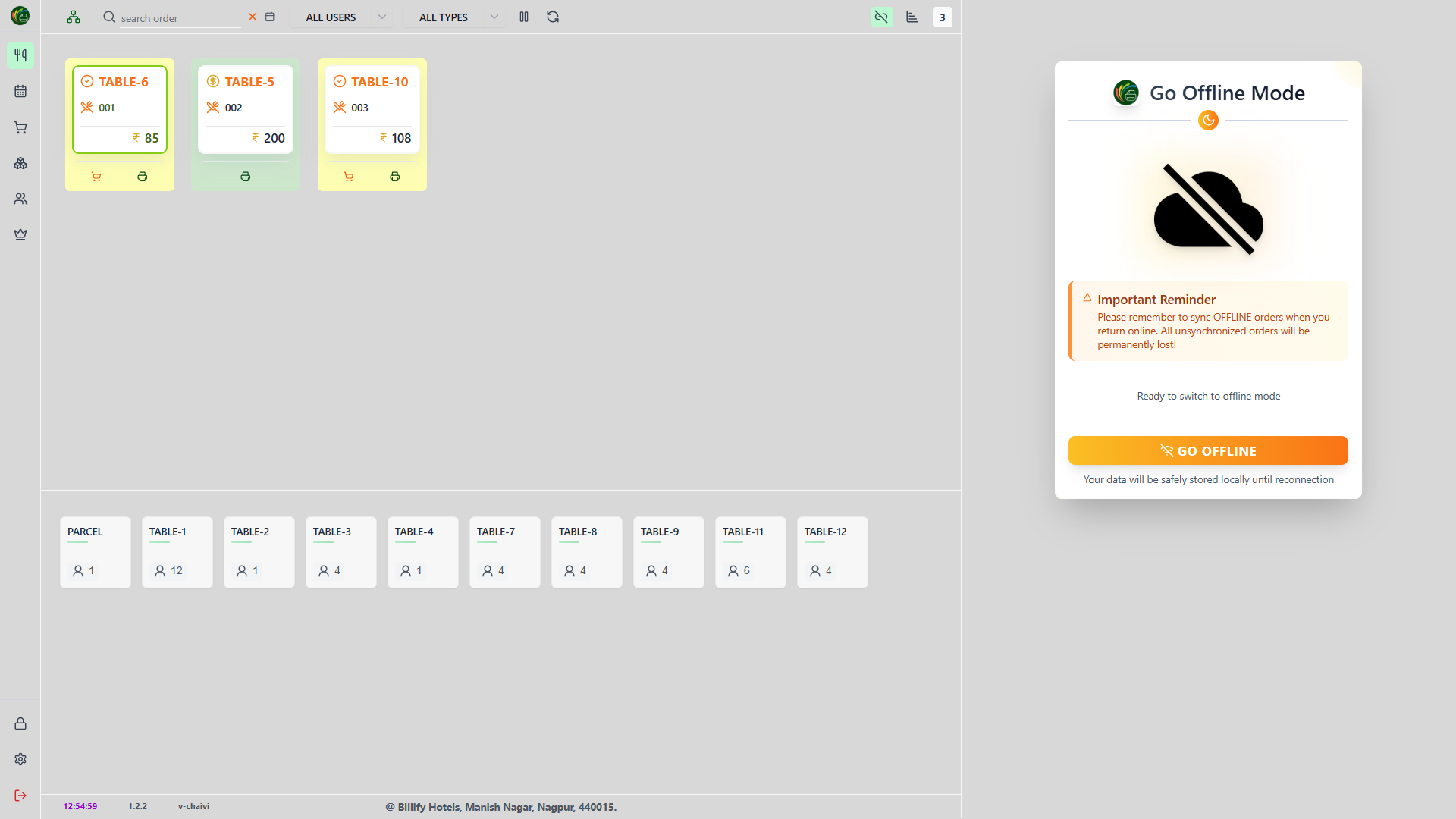Toggle the offline mode cloud icon
This screenshot has height=819, width=1456.
click(x=881, y=17)
